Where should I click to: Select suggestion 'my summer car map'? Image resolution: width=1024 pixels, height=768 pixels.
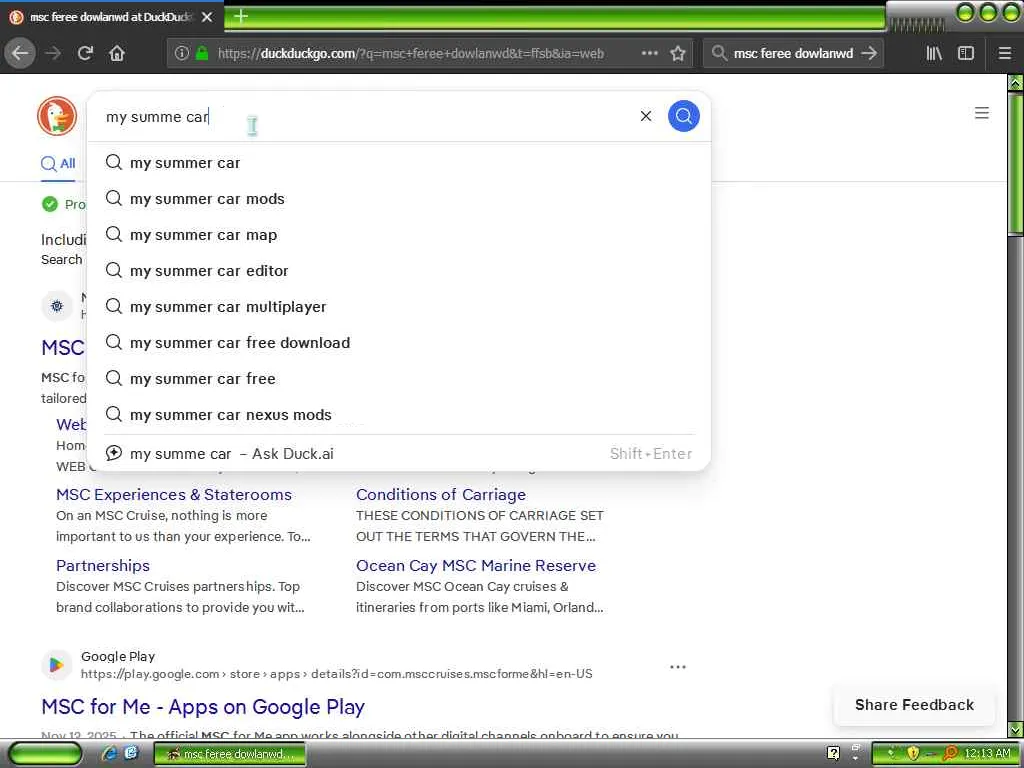click(x=399, y=234)
